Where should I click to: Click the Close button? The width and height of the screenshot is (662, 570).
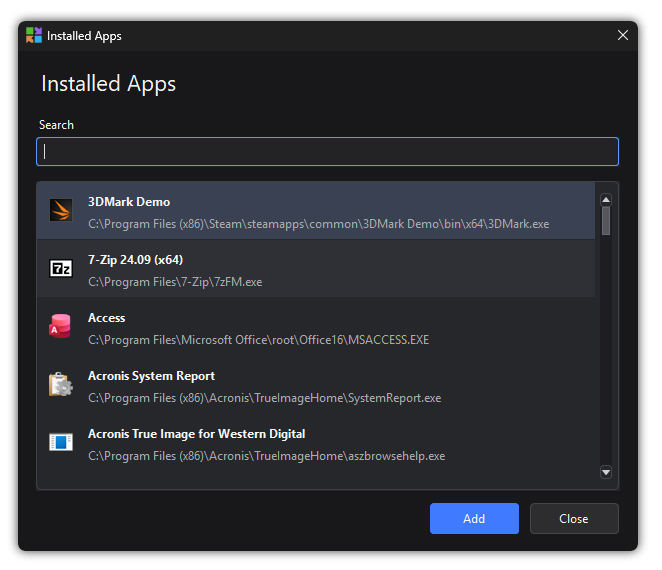click(574, 518)
